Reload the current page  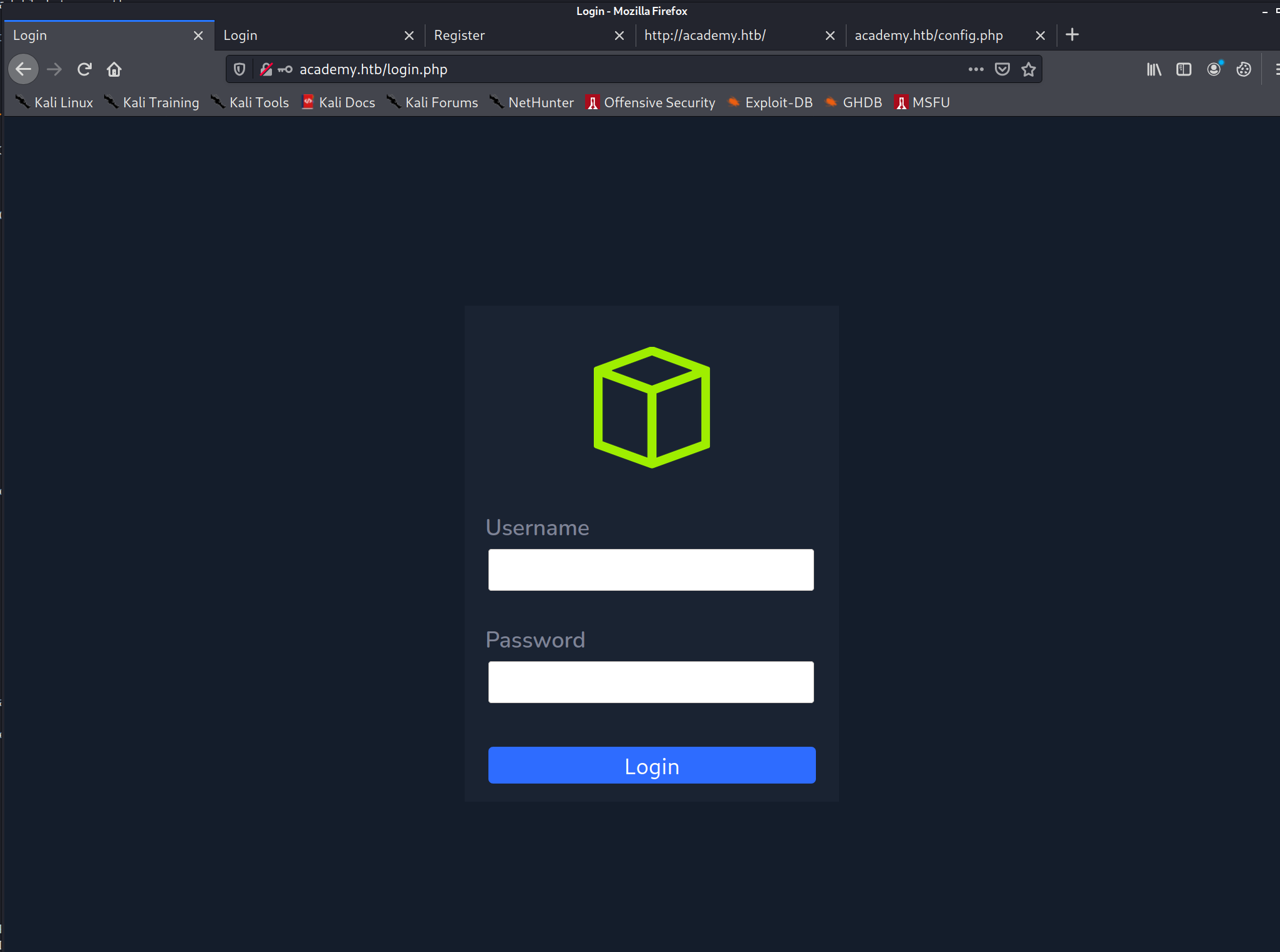(x=84, y=69)
